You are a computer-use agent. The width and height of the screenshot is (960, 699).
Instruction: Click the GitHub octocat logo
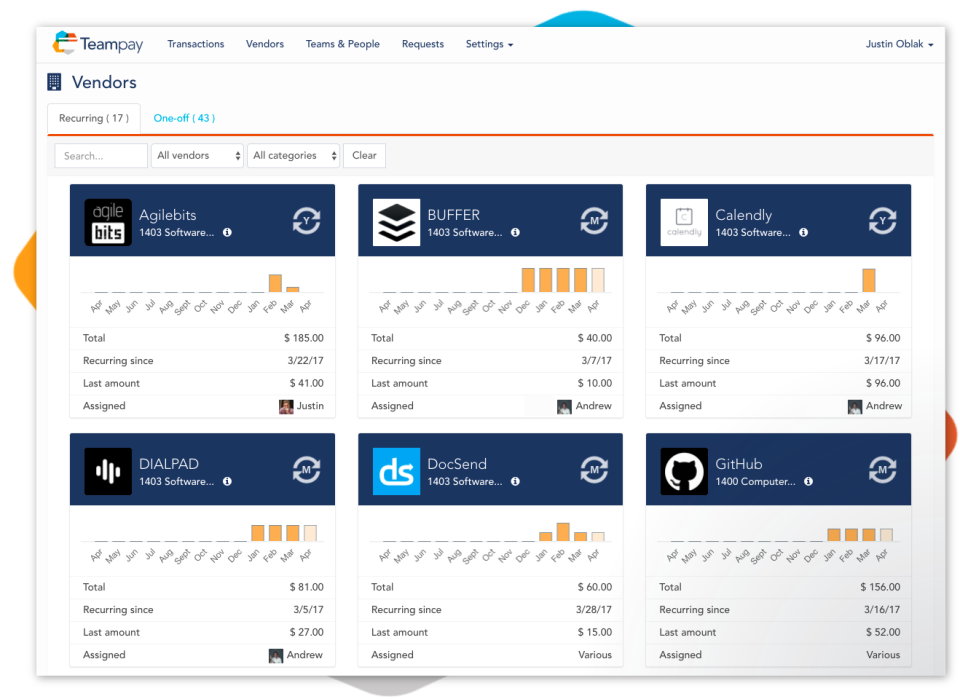click(683, 469)
